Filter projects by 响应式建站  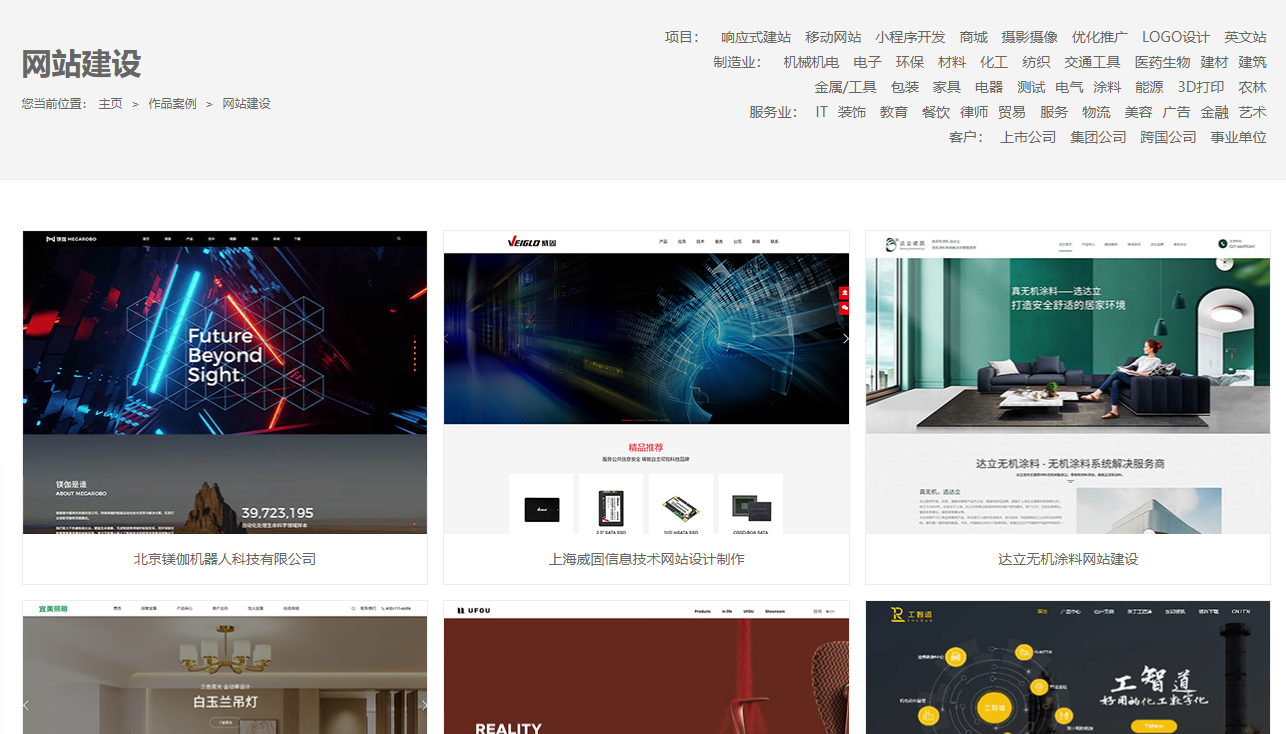756,37
